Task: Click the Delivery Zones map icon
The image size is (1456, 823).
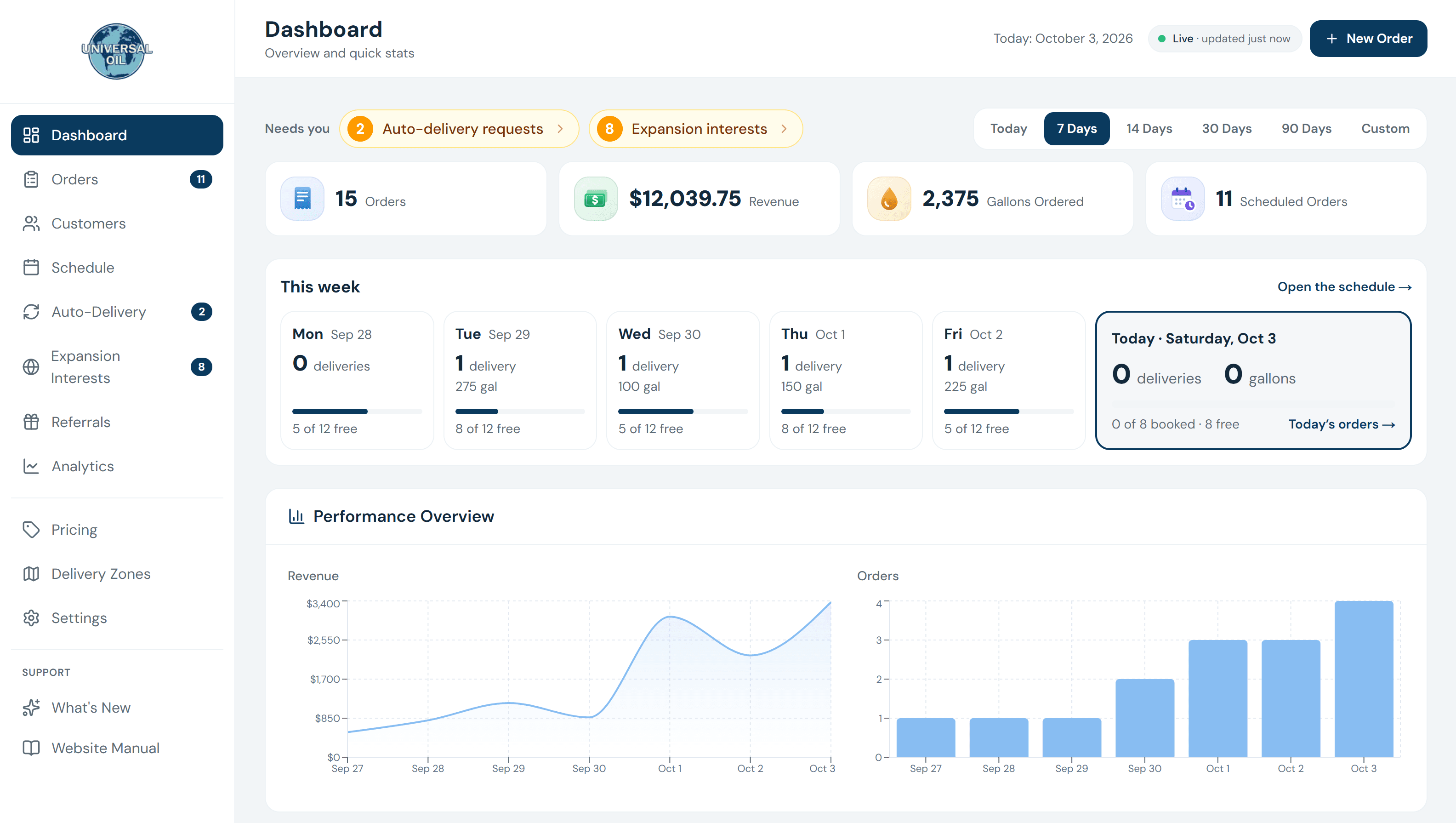Action: (31, 574)
